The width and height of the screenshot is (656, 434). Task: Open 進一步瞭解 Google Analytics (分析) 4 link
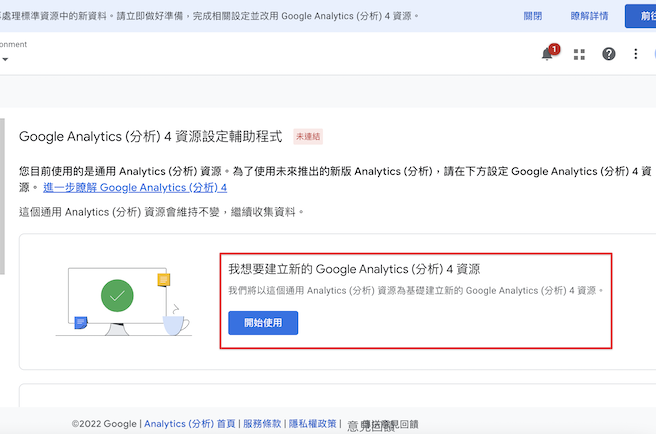(135, 187)
